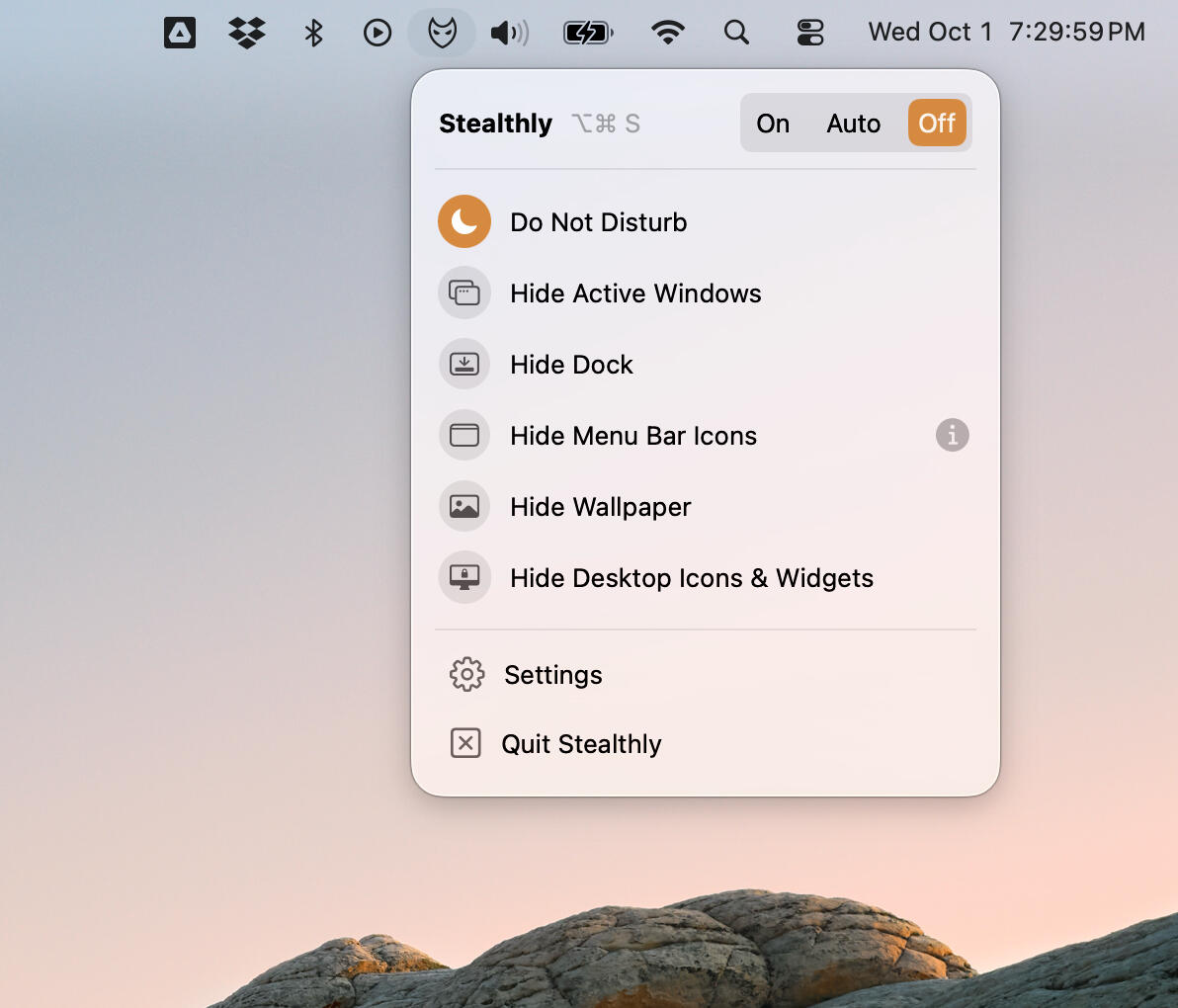Click the Hide Dock label
Screen dimensions: 1178x1008
coord(571,365)
